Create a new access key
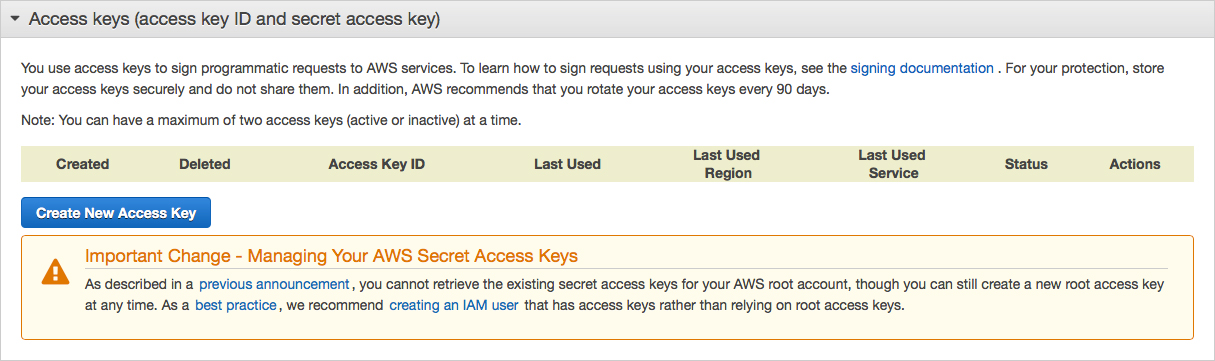 coord(116,213)
